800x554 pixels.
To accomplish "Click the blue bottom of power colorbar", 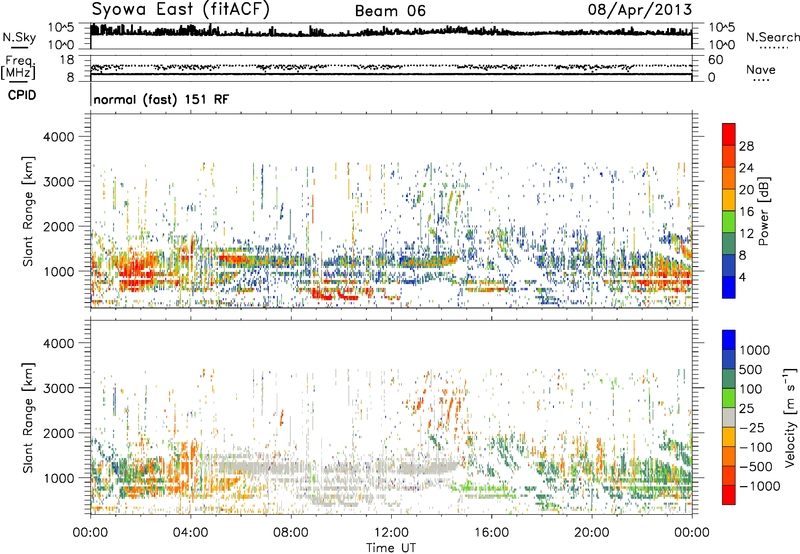I will pyautogui.click(x=729, y=287).
